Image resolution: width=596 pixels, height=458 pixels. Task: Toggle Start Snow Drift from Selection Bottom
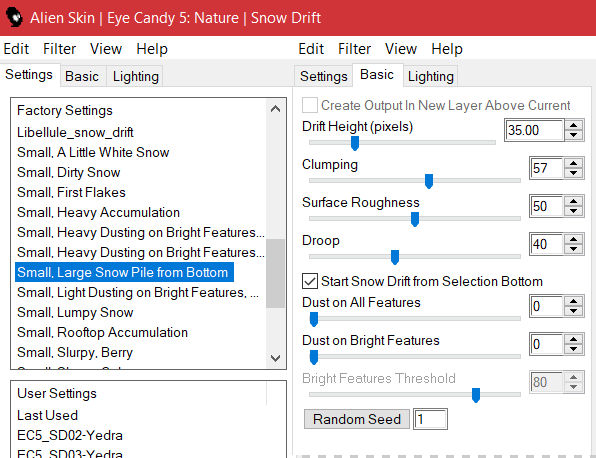coord(310,281)
